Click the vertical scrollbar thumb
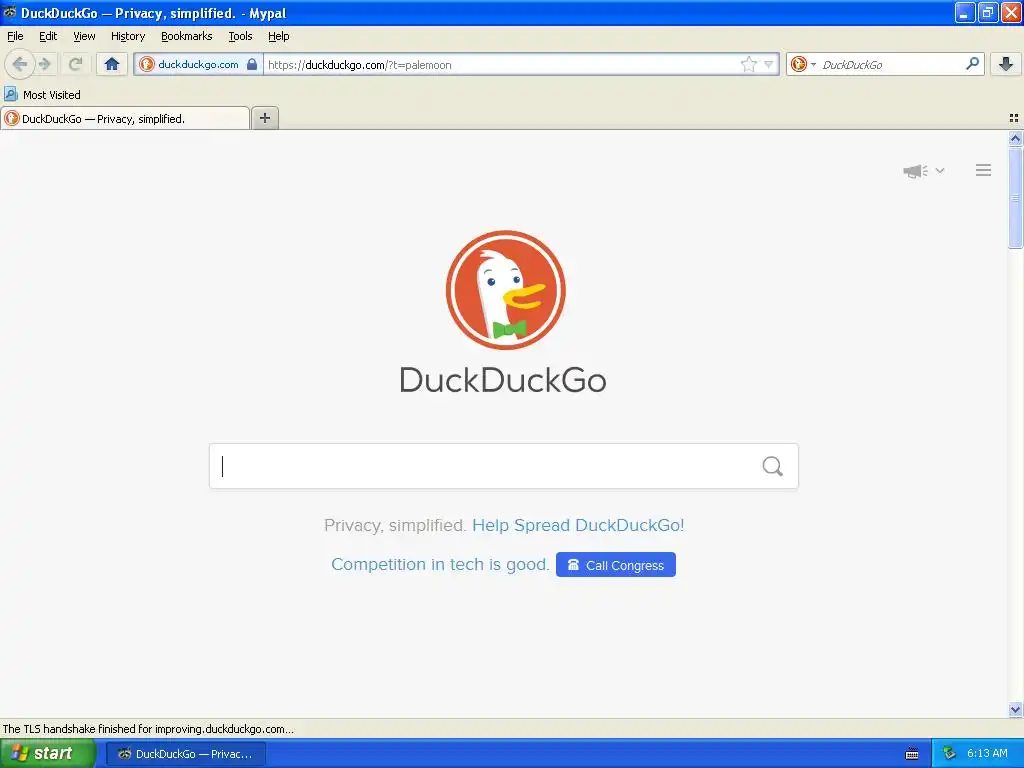 (x=1015, y=198)
